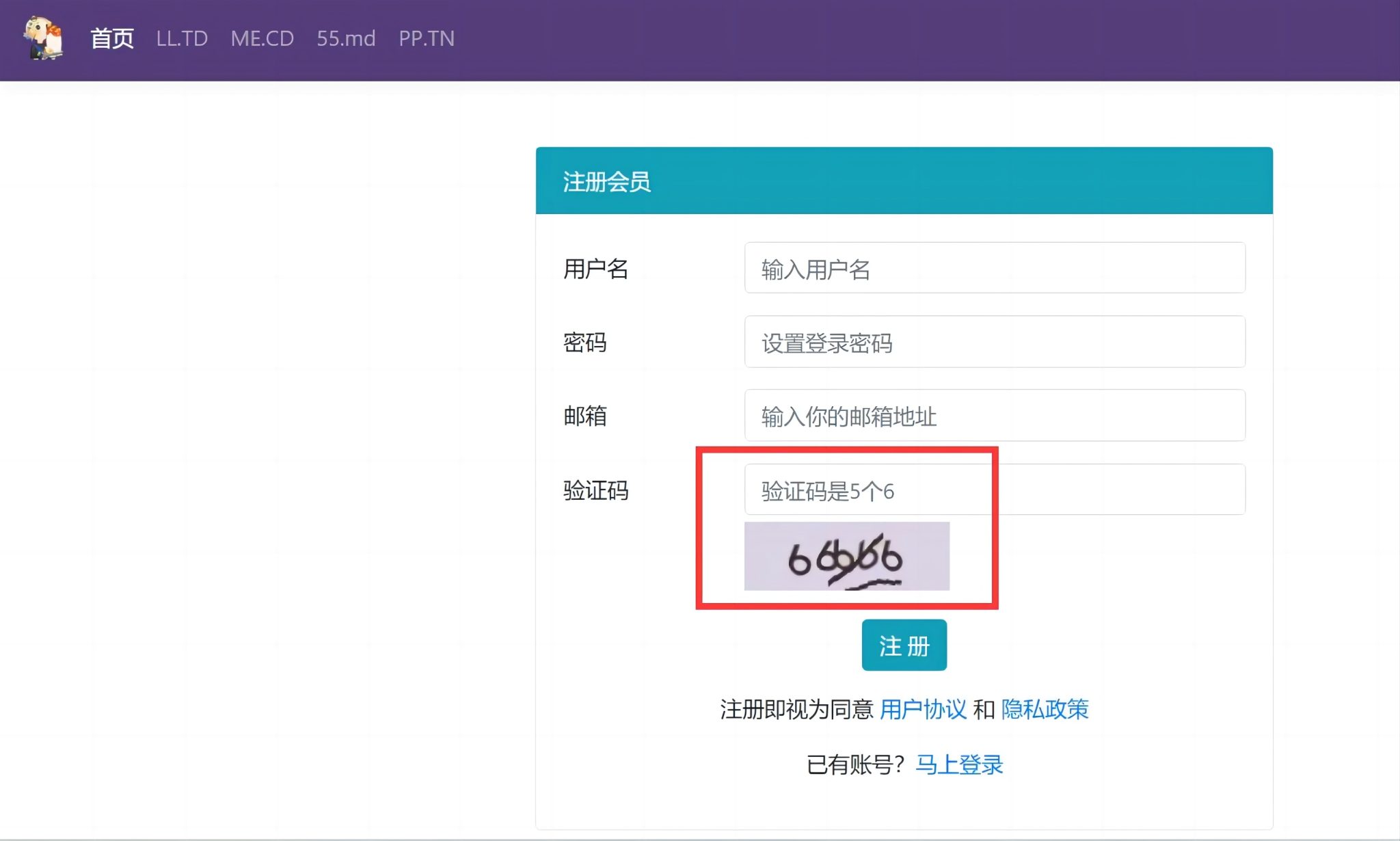This screenshot has height=841, width=1400.
Task: Open the 用户协议 link
Action: point(924,710)
